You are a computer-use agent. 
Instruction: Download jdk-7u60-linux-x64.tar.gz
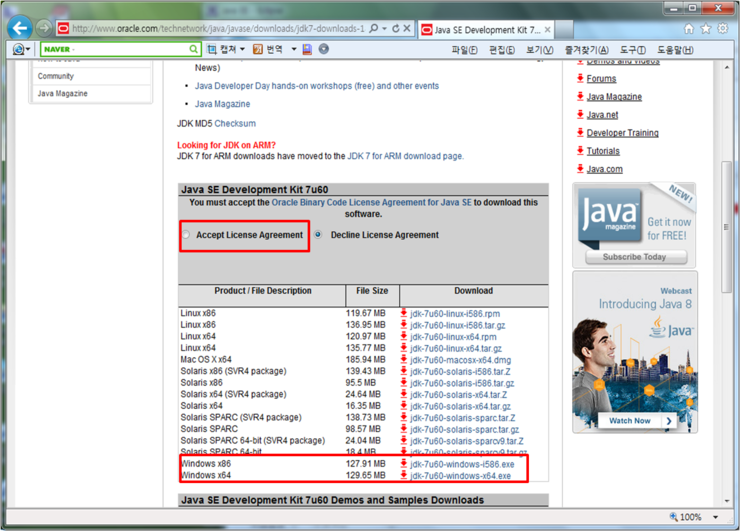point(456,348)
